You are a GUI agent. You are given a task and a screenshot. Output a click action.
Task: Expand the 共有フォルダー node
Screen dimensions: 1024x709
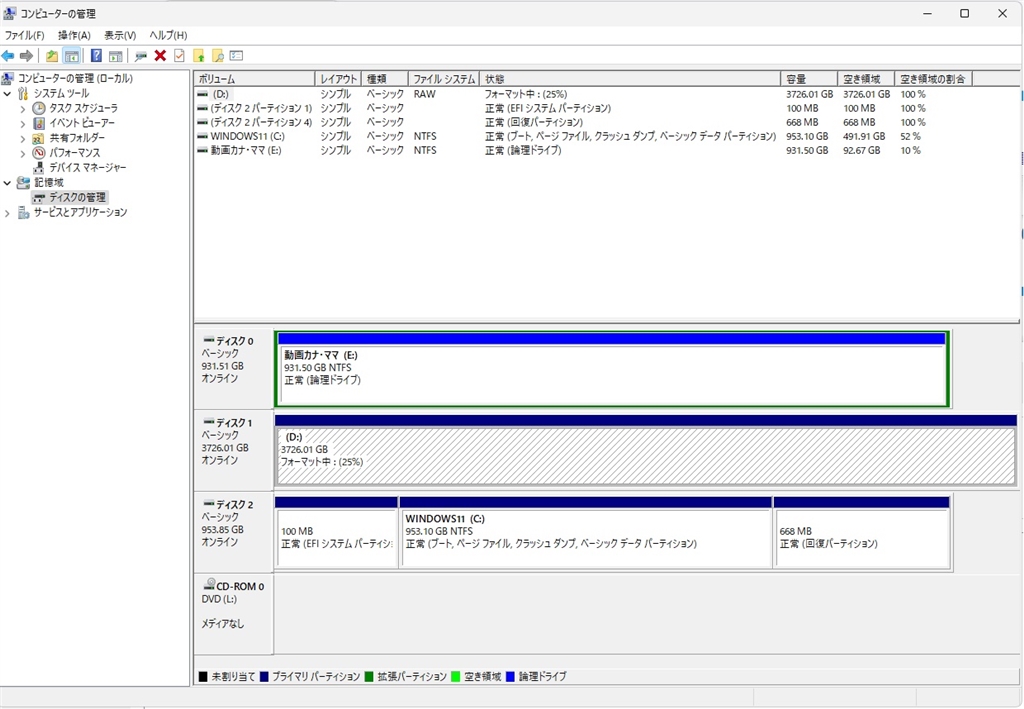[23, 138]
